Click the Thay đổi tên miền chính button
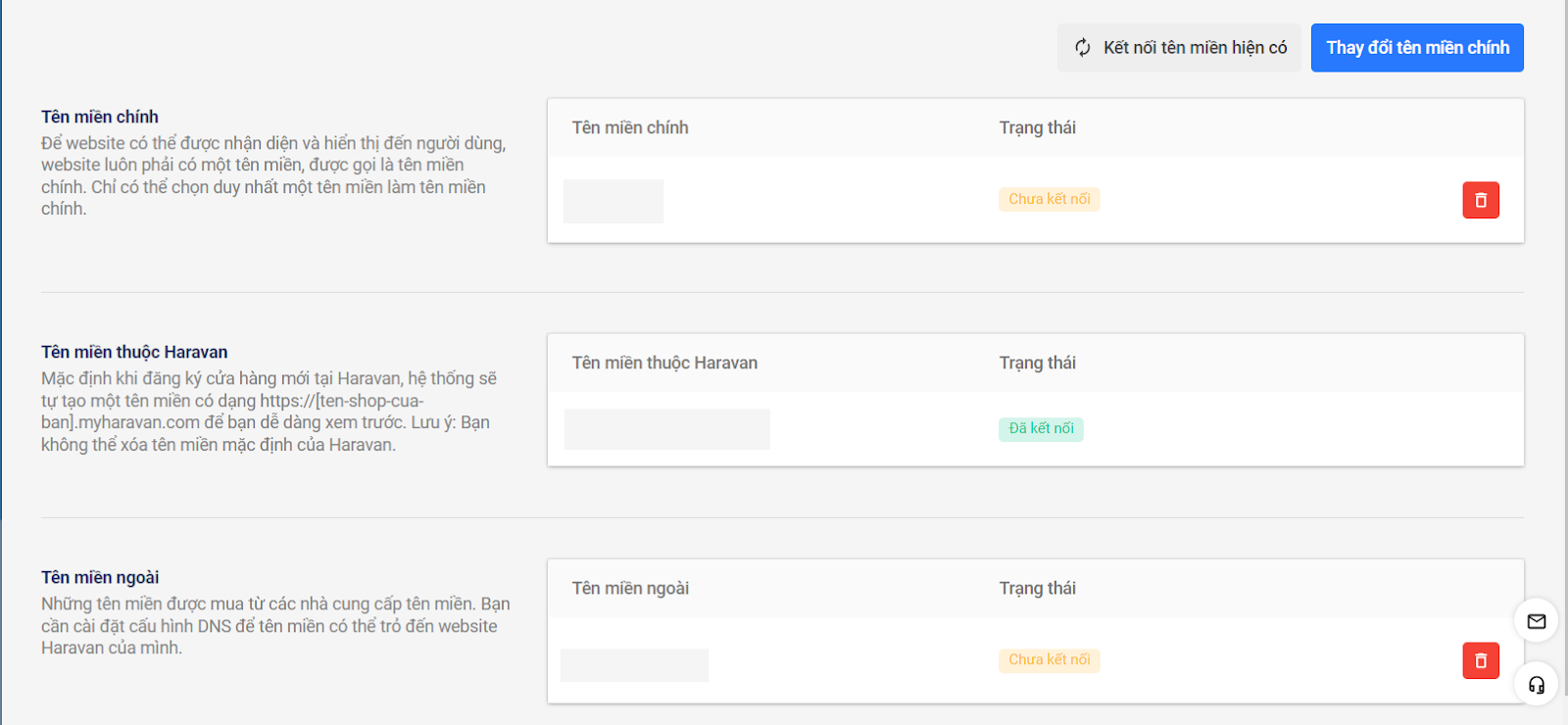The height and width of the screenshot is (725, 1568). pyautogui.click(x=1417, y=48)
